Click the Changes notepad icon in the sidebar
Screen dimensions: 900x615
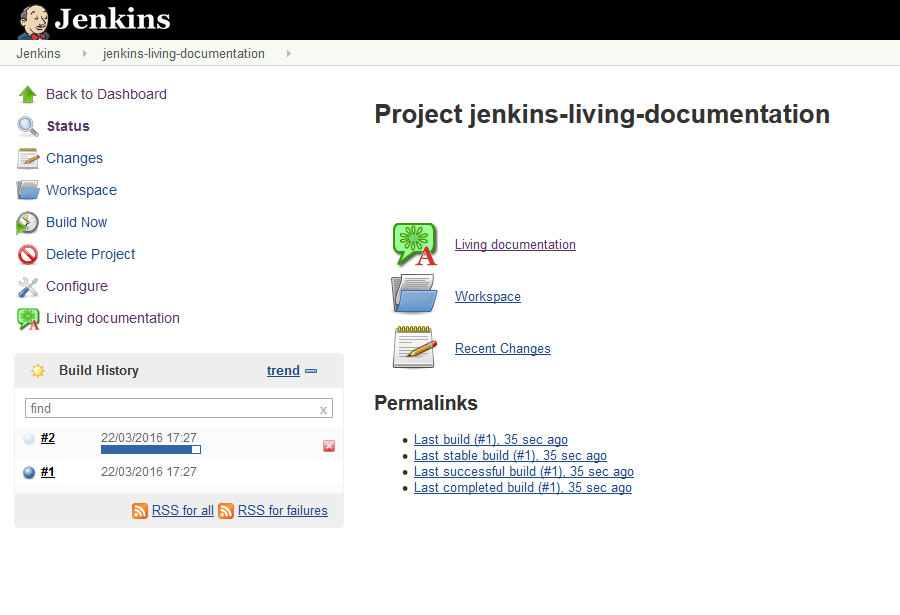(x=28, y=158)
